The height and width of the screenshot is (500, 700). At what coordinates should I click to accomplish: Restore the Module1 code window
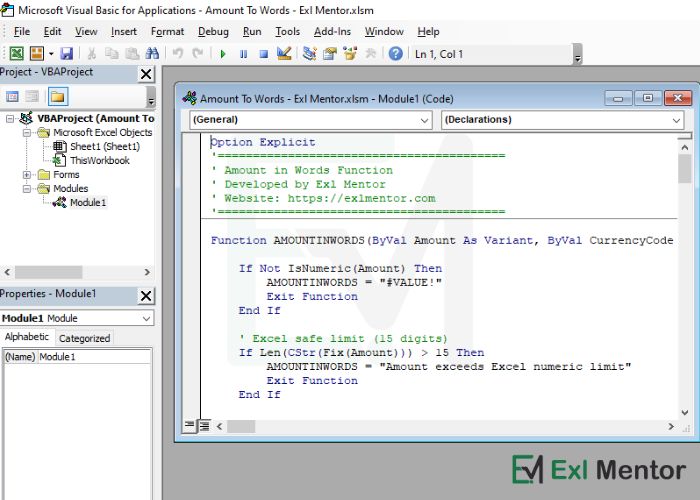pos(647,98)
